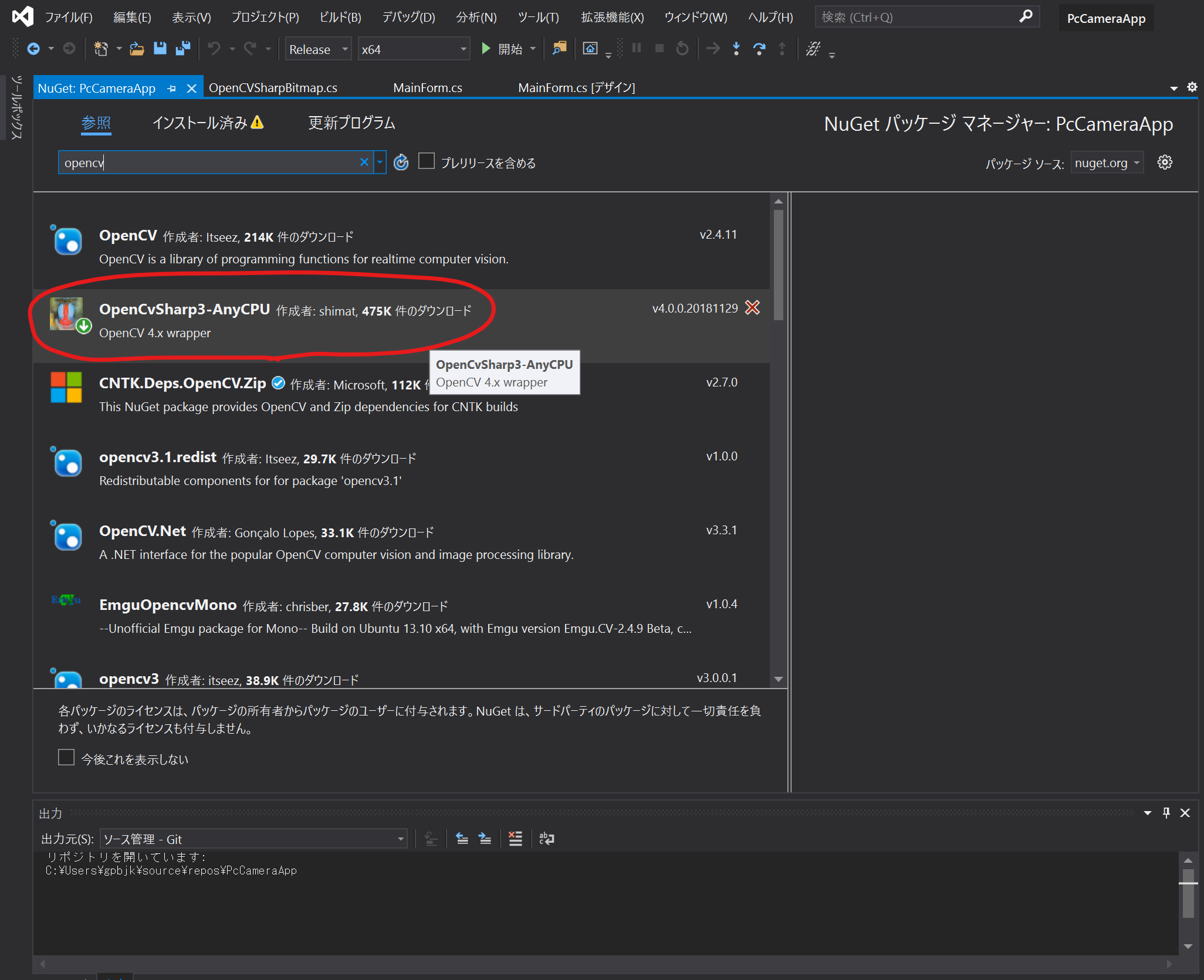Pin the NuGet: PcCameraApp tab
The image size is (1204, 980).
[172, 89]
